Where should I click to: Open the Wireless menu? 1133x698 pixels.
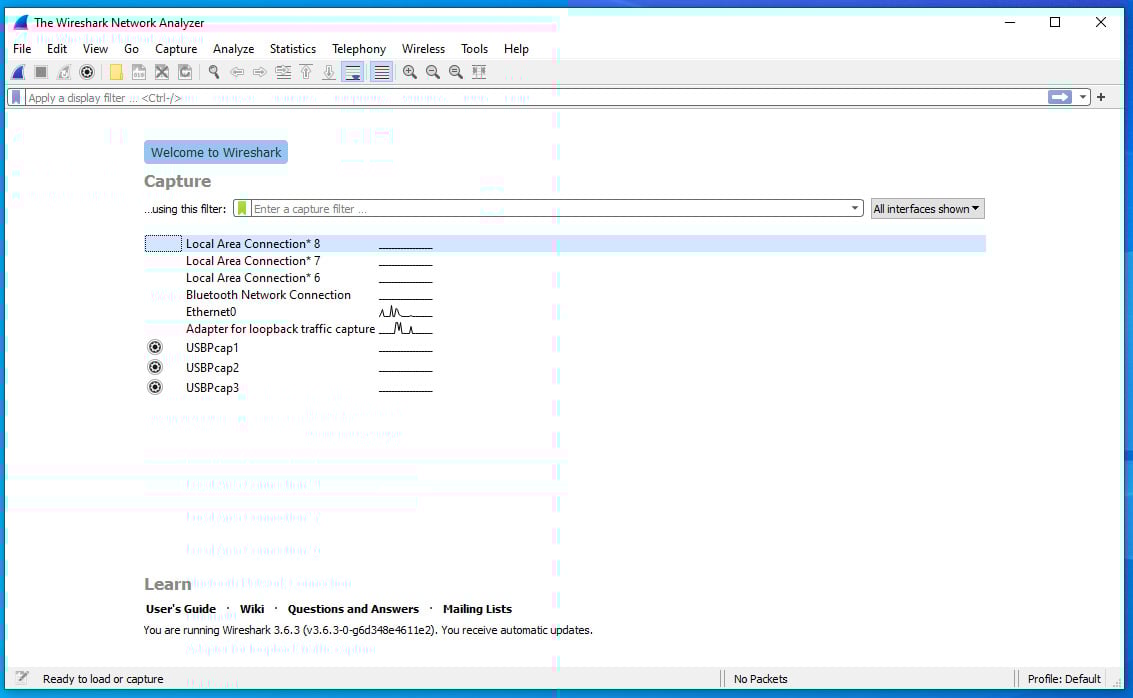click(x=423, y=49)
